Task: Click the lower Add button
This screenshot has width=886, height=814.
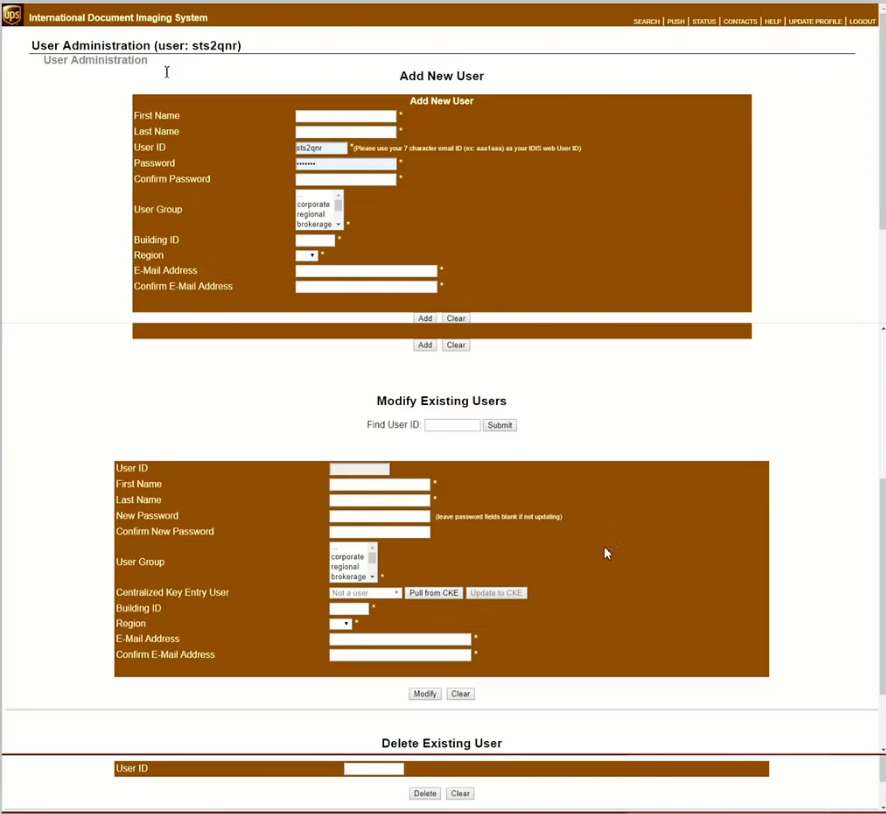Action: tap(425, 345)
